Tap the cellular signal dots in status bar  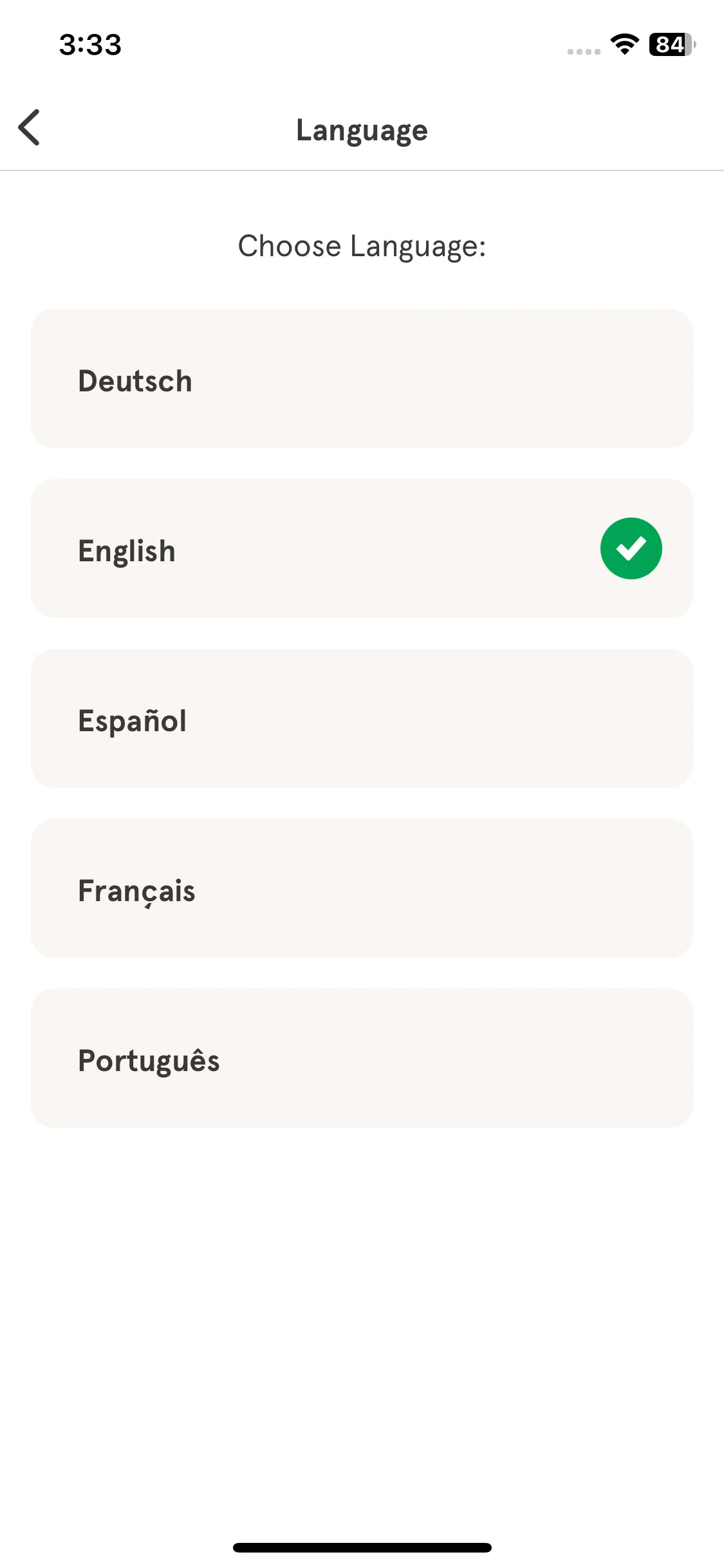584,51
